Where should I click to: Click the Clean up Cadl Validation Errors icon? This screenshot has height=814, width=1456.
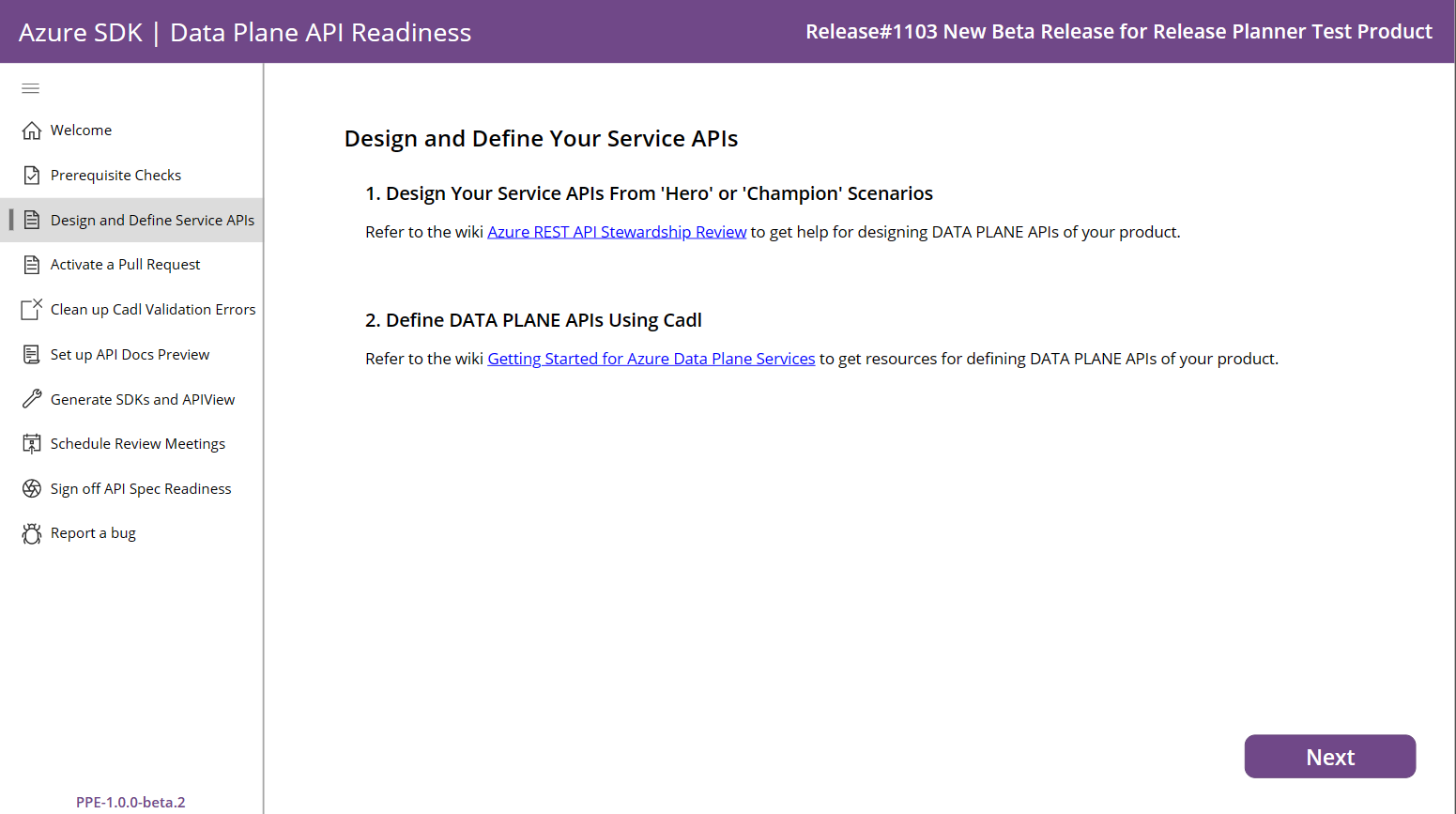[30, 309]
